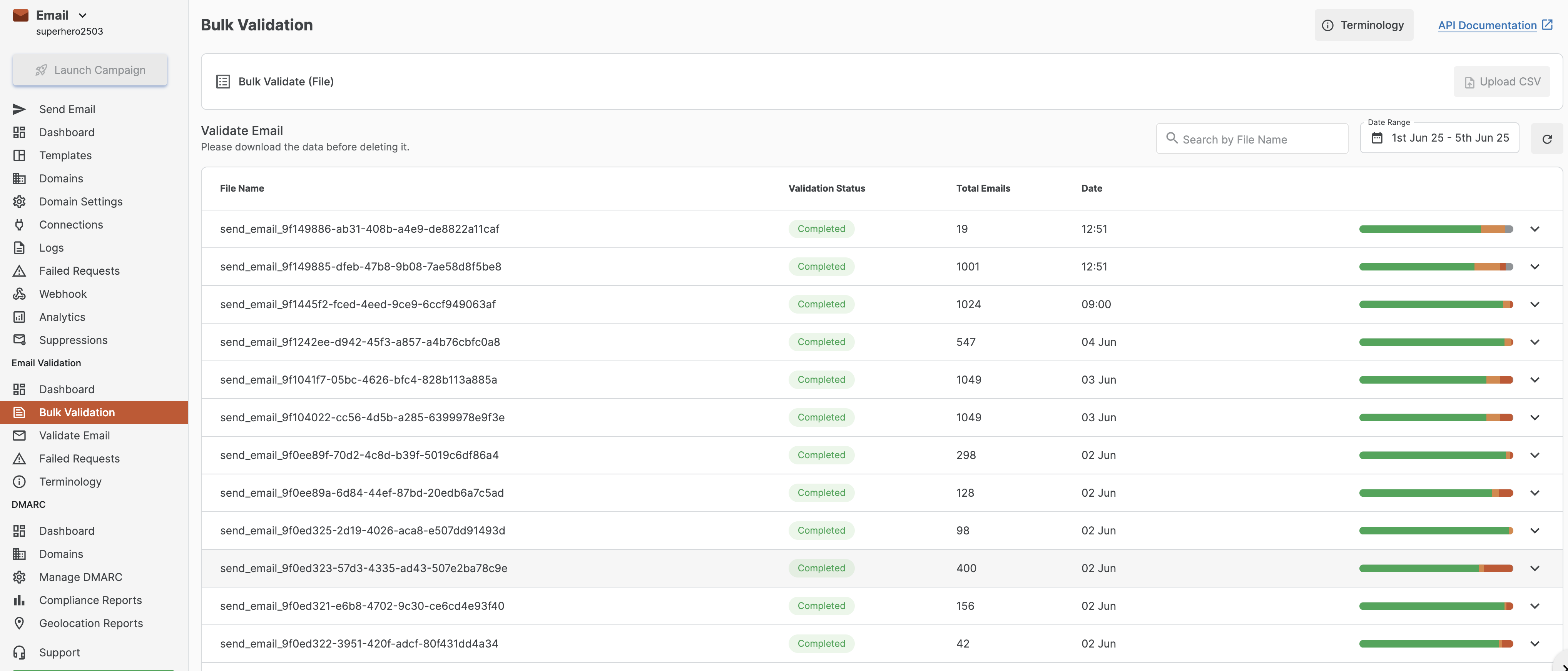Click result bar for 1024-email row
Image resolution: width=1568 pixels, height=671 pixels.
click(1436, 305)
